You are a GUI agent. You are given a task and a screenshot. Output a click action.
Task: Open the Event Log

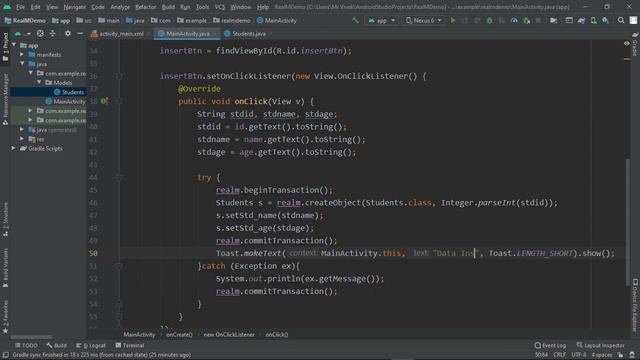click(550, 345)
